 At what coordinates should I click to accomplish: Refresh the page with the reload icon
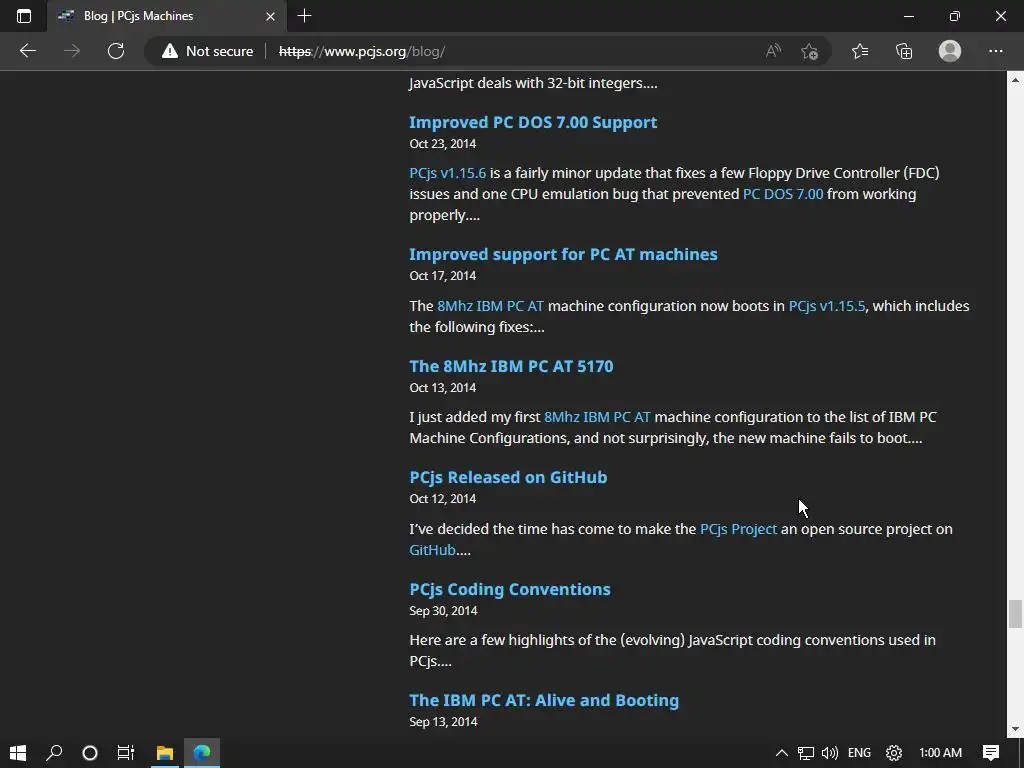(x=116, y=51)
